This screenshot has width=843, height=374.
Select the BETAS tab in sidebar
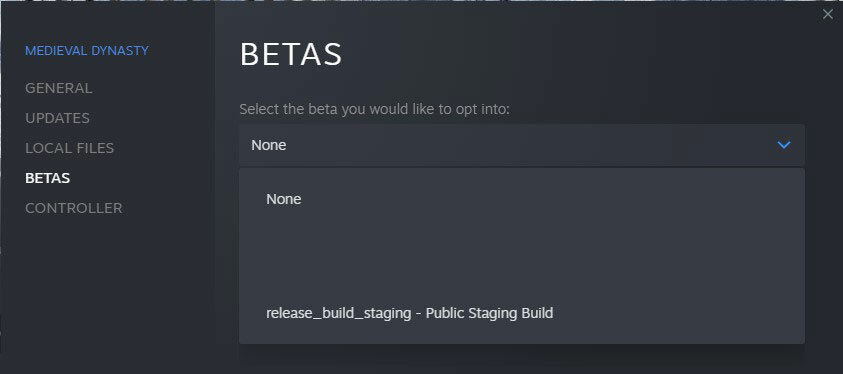pos(47,178)
